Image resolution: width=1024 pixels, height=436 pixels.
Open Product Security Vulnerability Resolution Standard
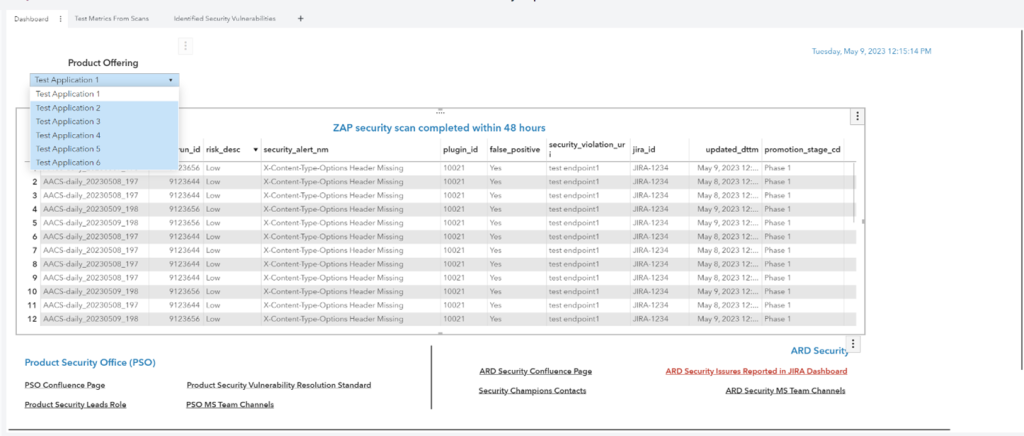coord(278,384)
